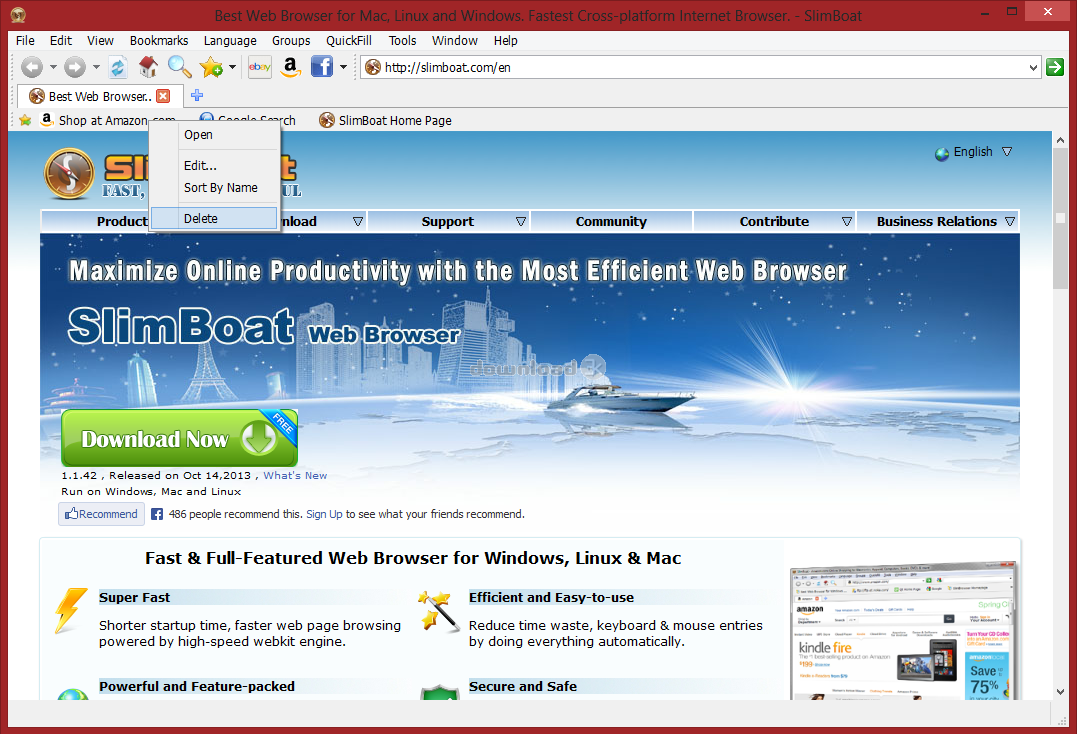This screenshot has width=1077, height=734.
Task: Click the magic wand Efficient icon
Action: pos(439,610)
